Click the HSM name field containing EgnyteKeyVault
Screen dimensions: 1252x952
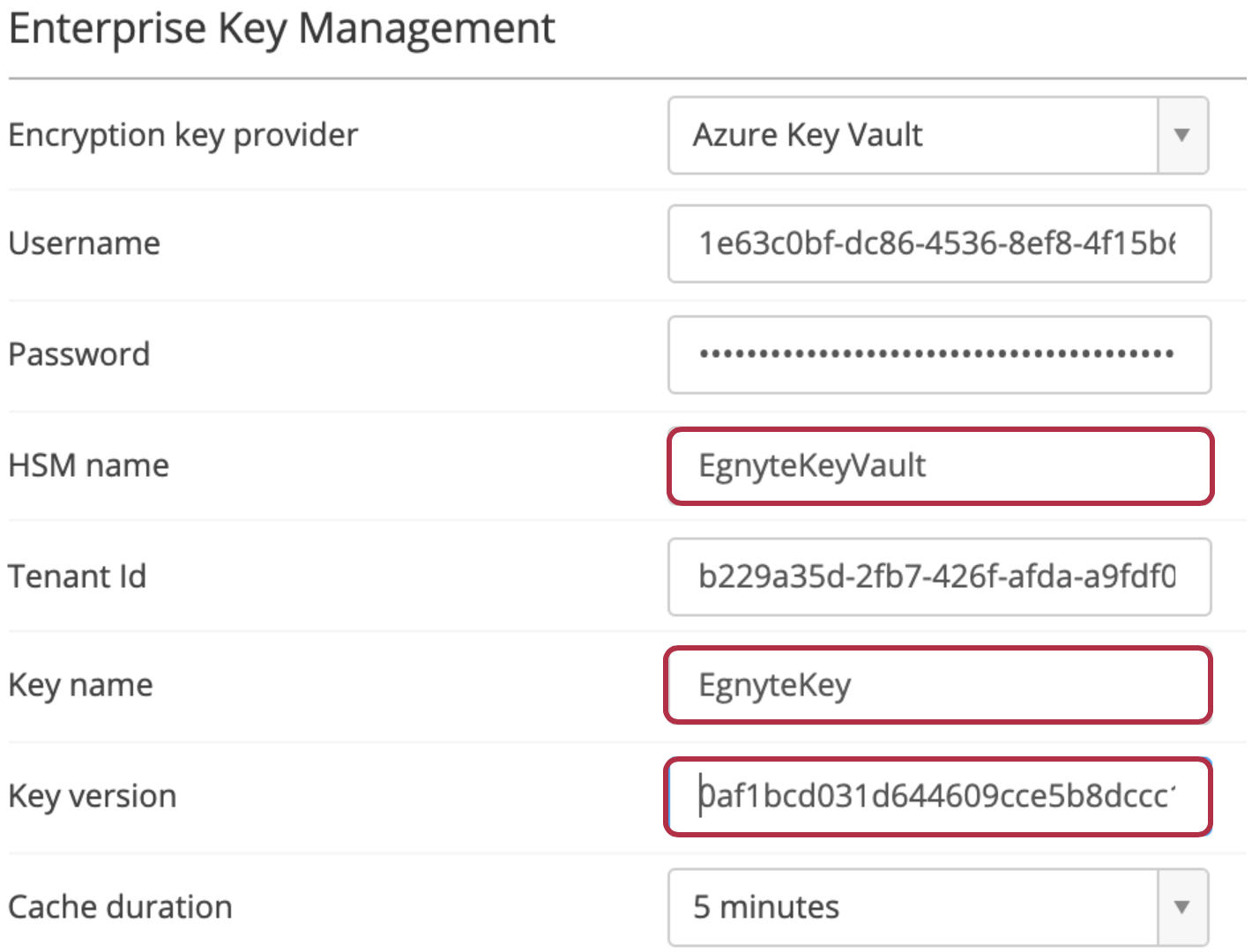tap(940, 465)
